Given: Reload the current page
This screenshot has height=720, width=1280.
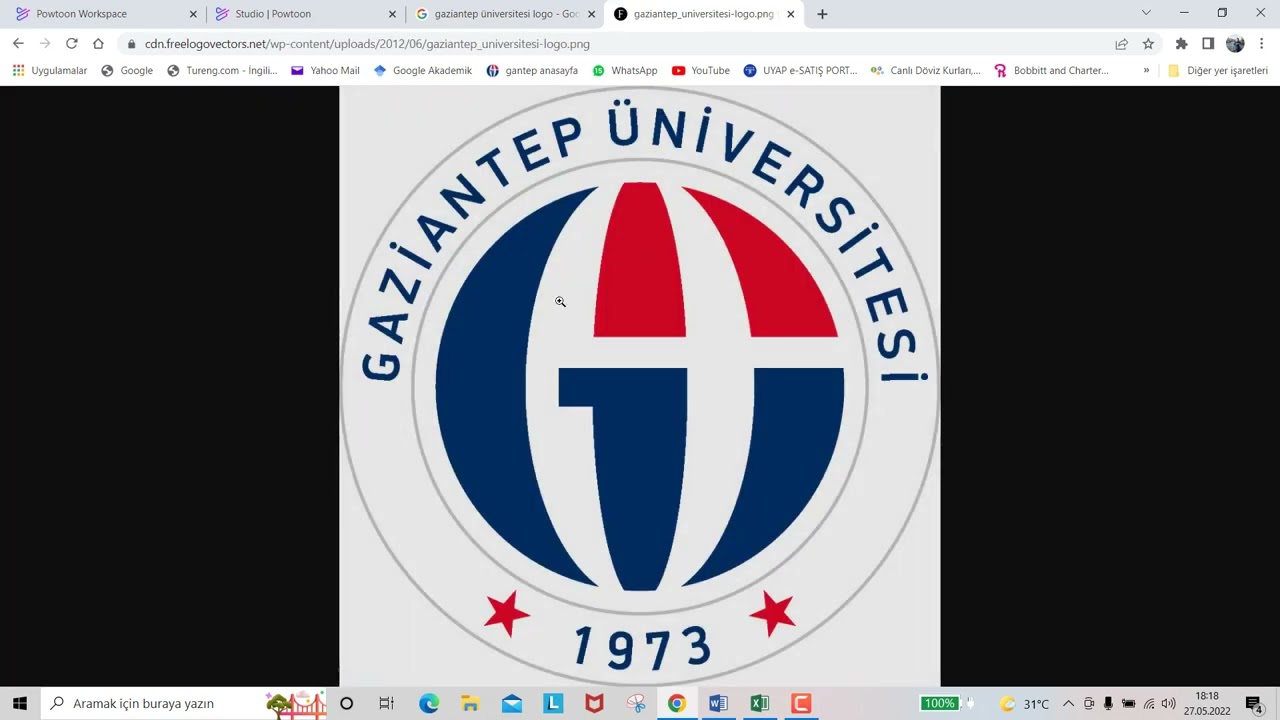Looking at the screenshot, I should pos(71,44).
